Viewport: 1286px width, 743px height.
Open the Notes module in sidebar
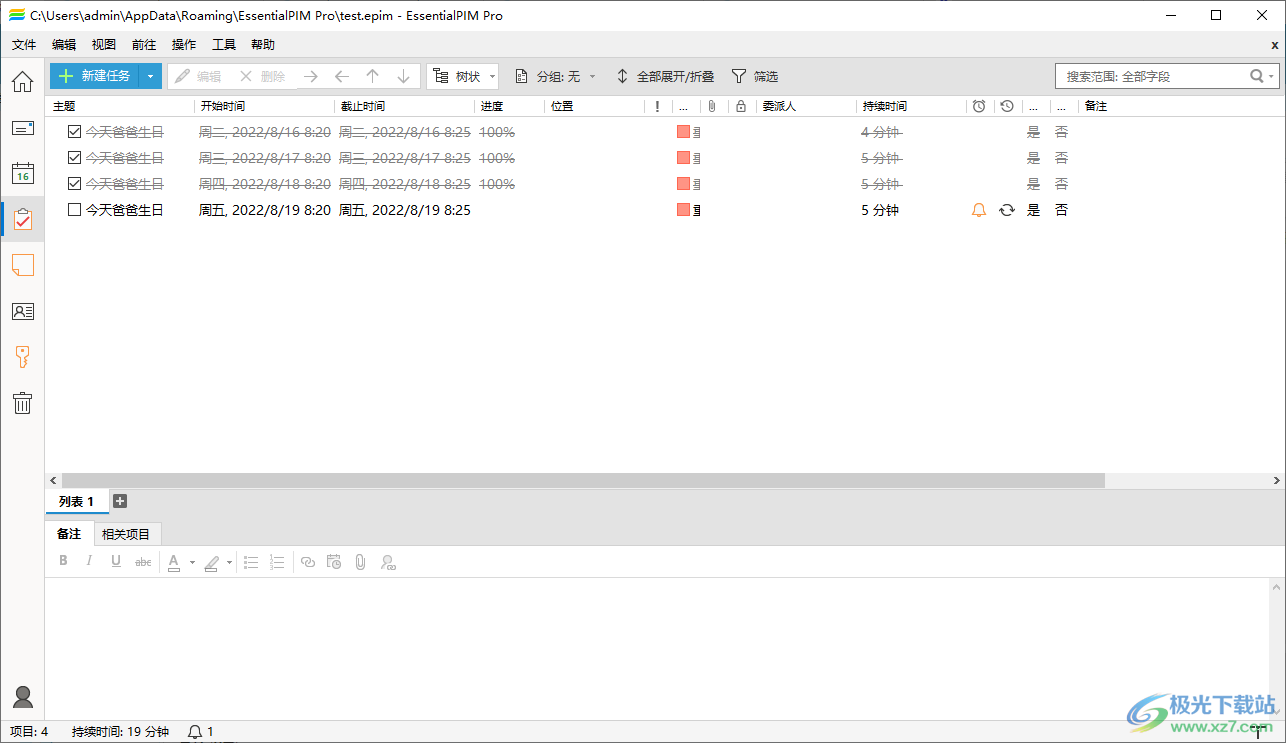22,265
